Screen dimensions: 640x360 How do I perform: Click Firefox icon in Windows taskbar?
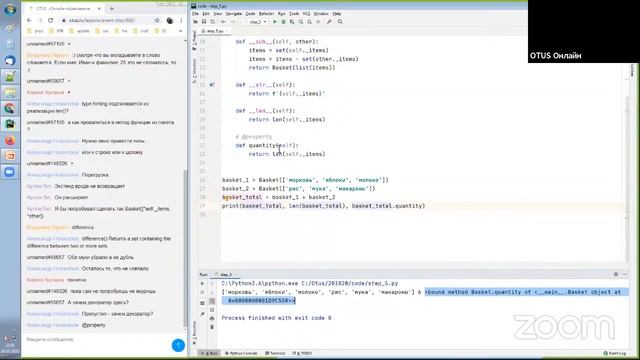point(10,140)
